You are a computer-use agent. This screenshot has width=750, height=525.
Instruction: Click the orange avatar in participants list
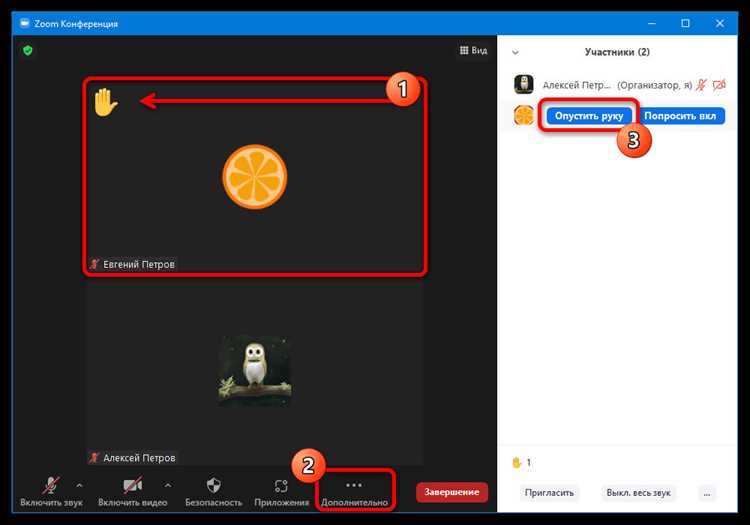click(x=523, y=116)
